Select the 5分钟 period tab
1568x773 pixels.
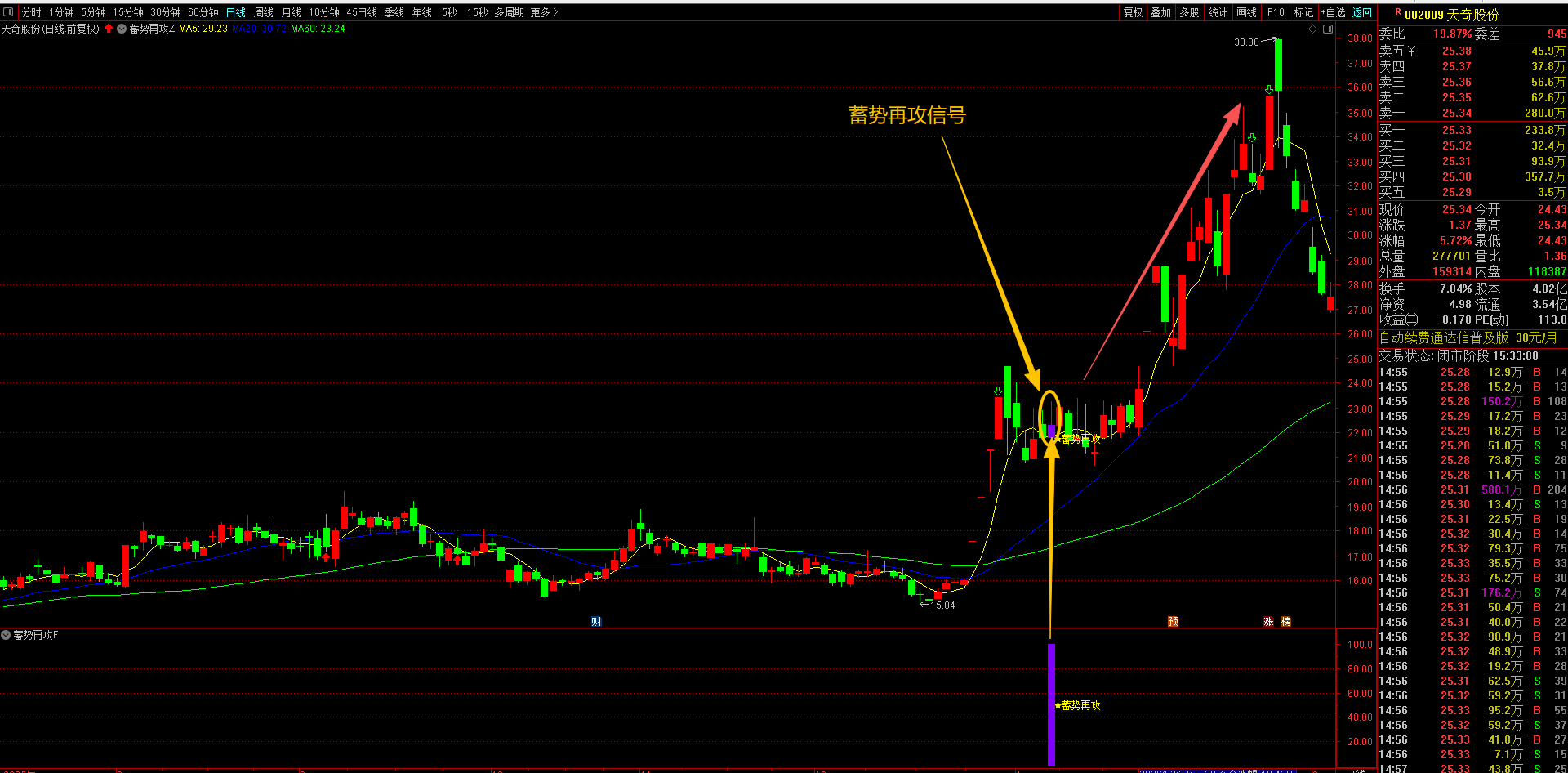pyautogui.click(x=93, y=12)
